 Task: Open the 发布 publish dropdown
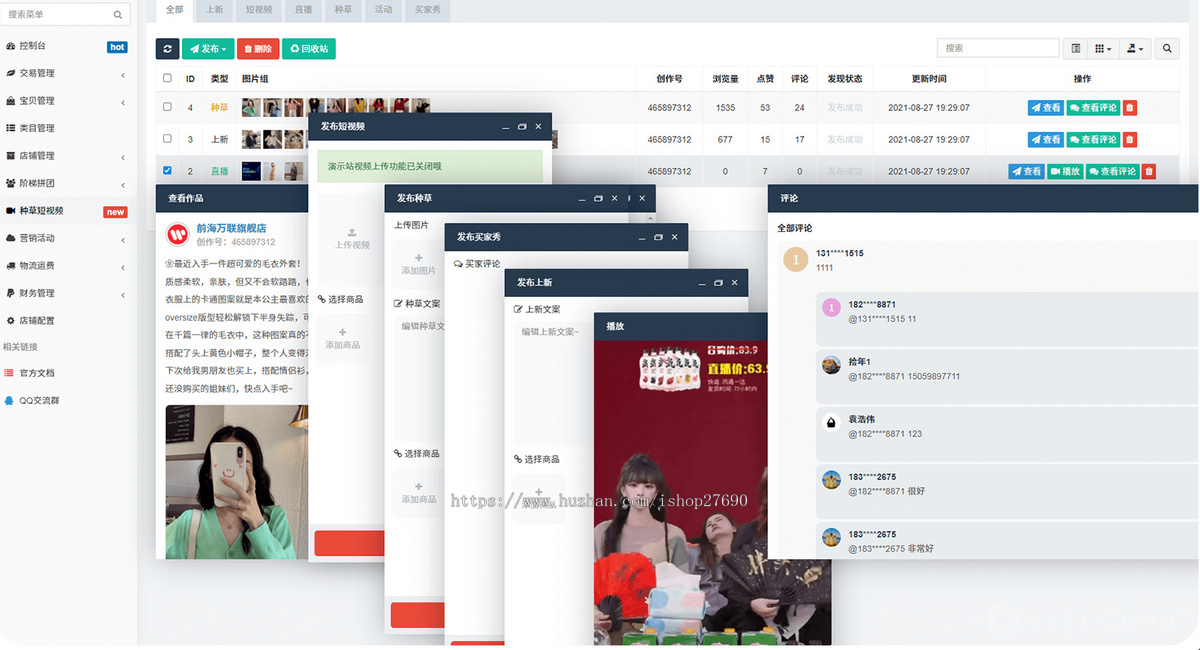click(x=208, y=48)
